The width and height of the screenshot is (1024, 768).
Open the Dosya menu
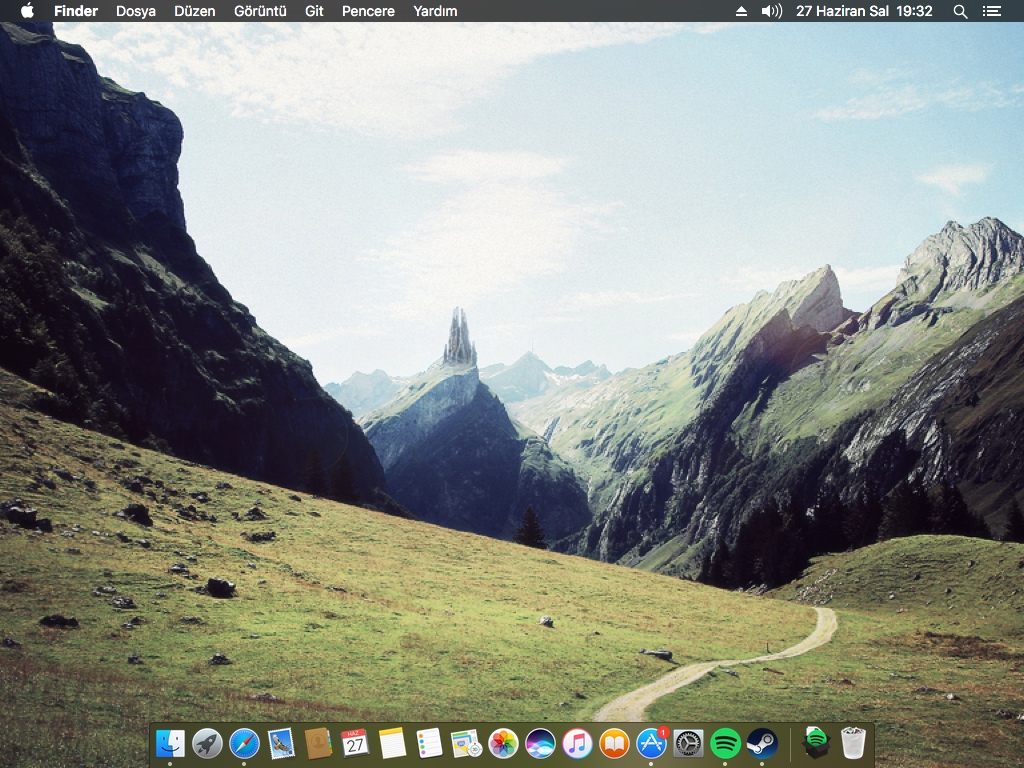[135, 11]
